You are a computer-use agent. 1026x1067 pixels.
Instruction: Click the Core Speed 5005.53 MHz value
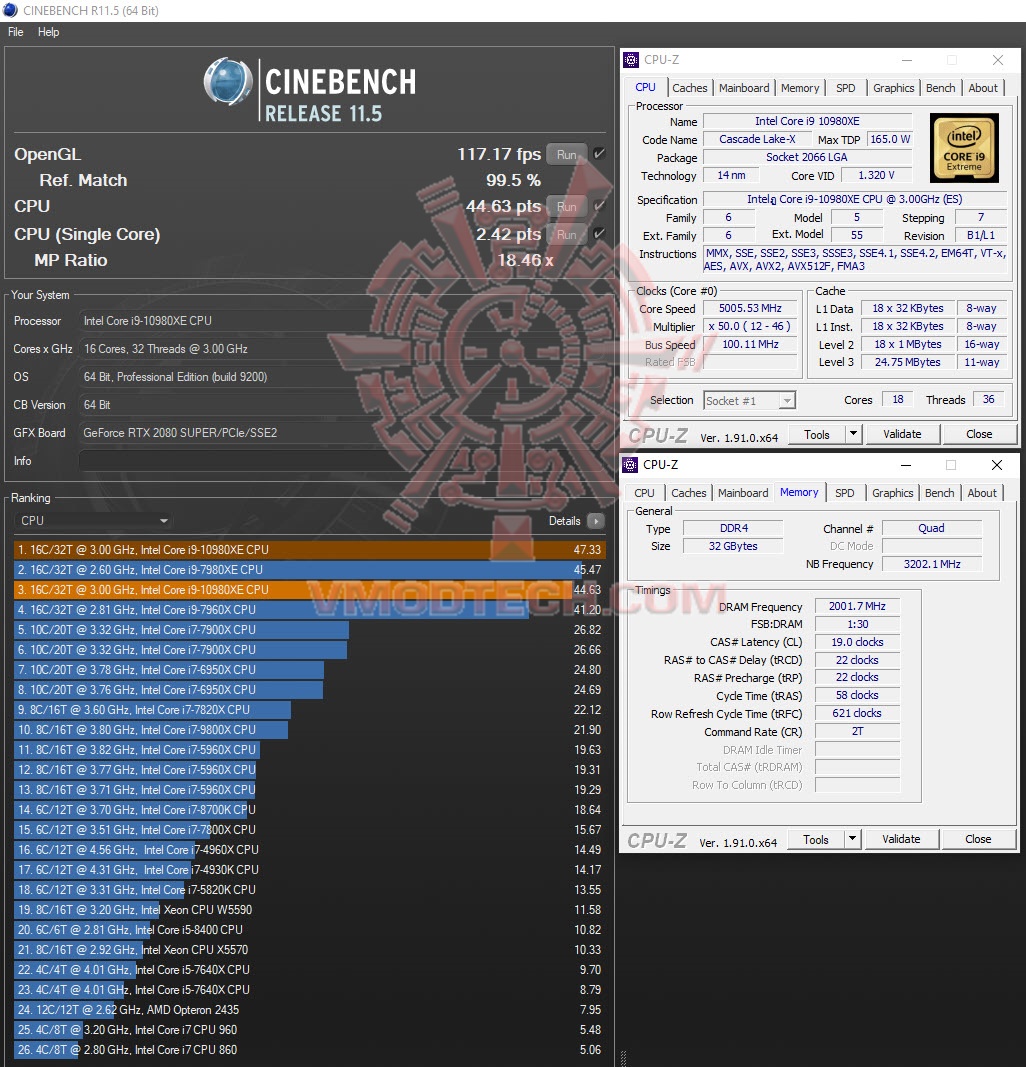[750, 308]
